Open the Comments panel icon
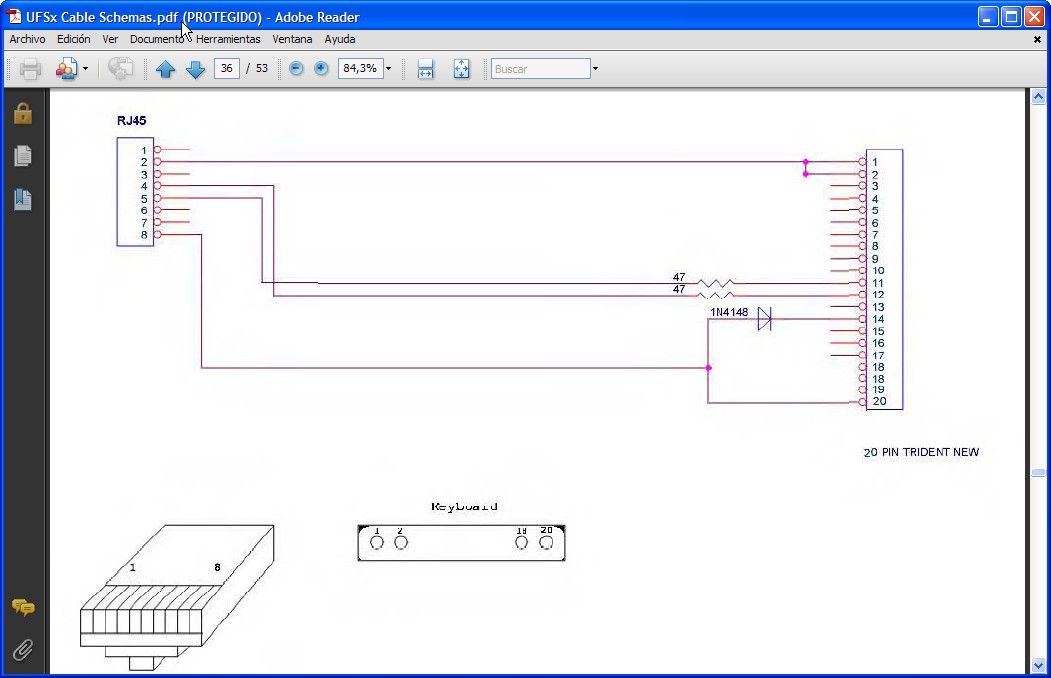This screenshot has height=678, width=1051. (x=23, y=608)
